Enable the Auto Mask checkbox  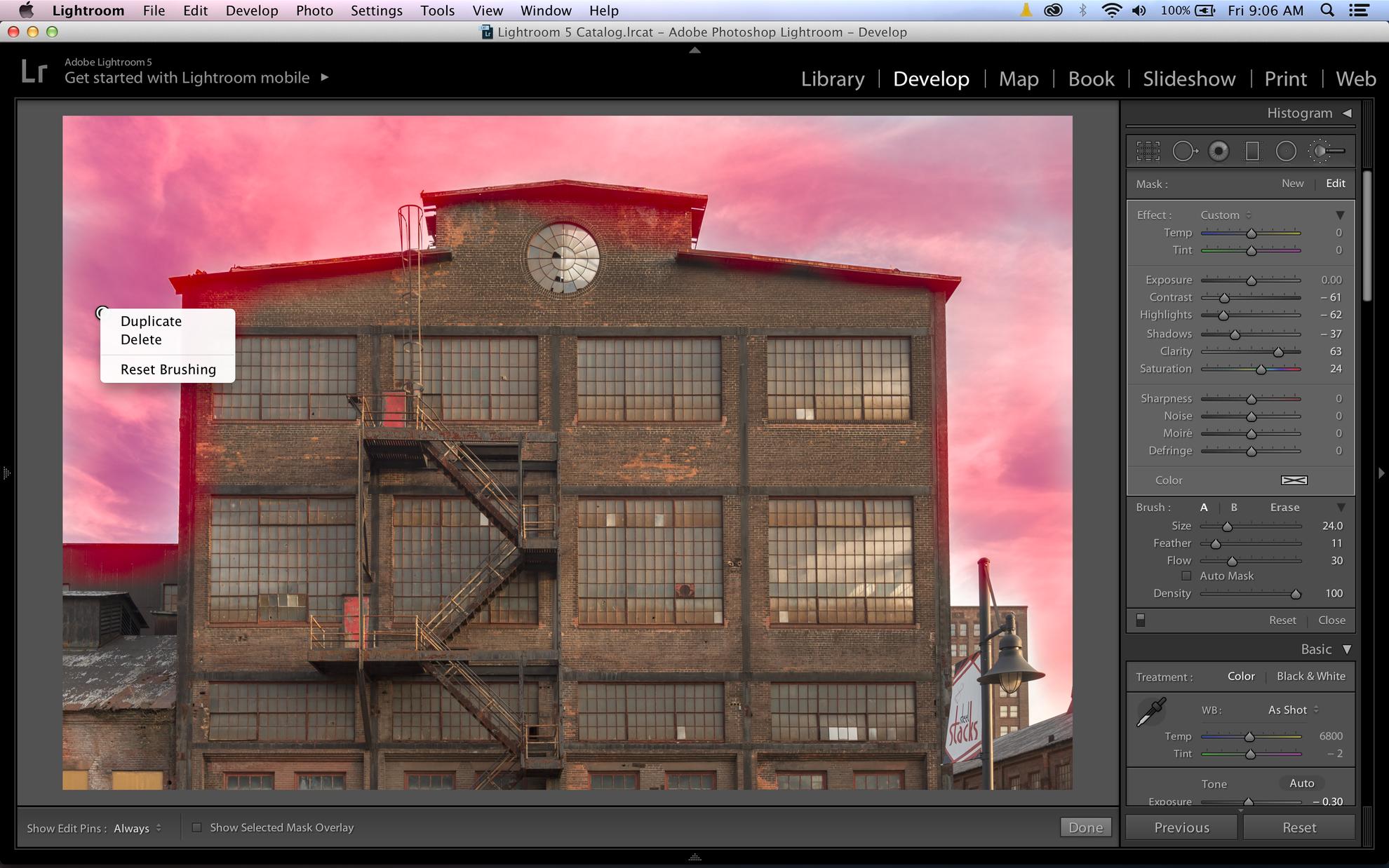(x=1186, y=576)
